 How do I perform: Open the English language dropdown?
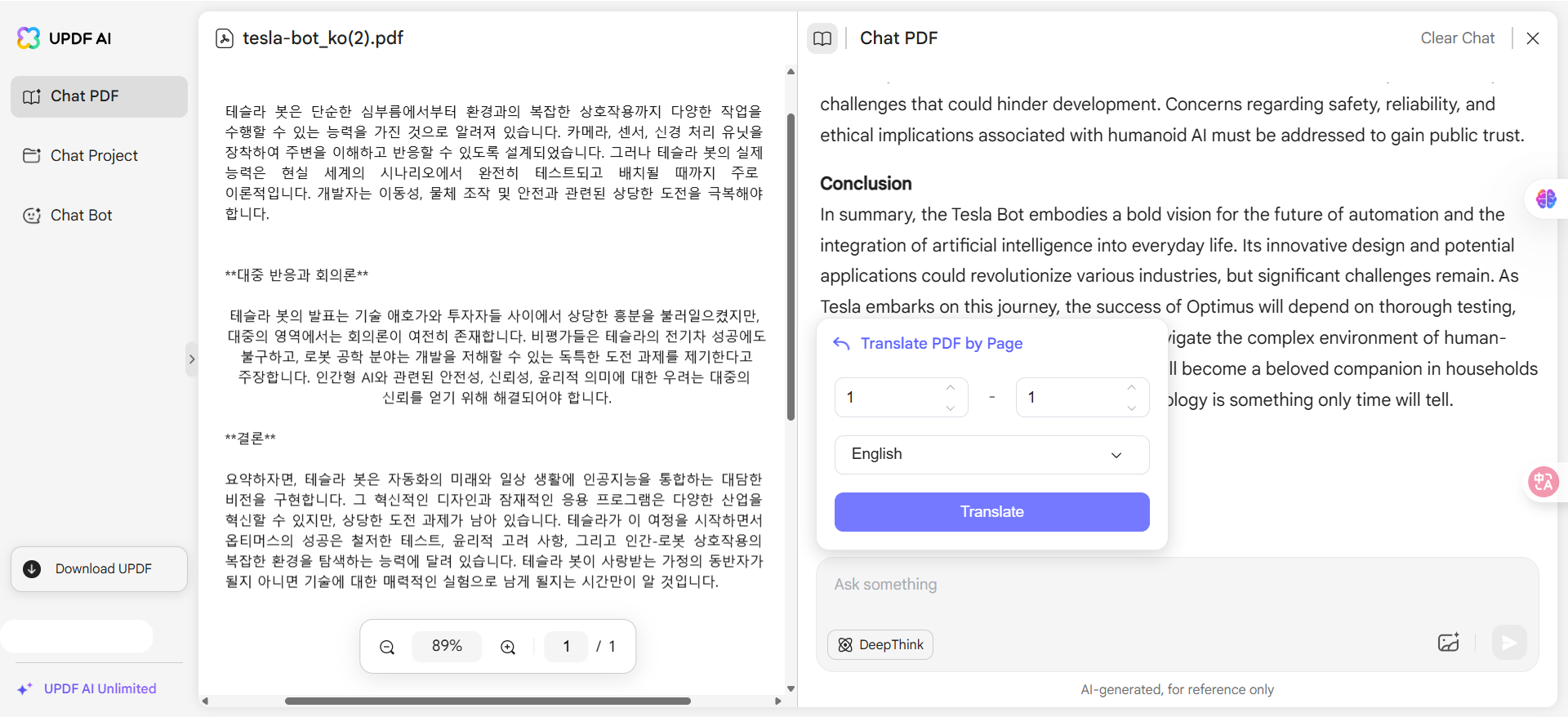(x=991, y=455)
